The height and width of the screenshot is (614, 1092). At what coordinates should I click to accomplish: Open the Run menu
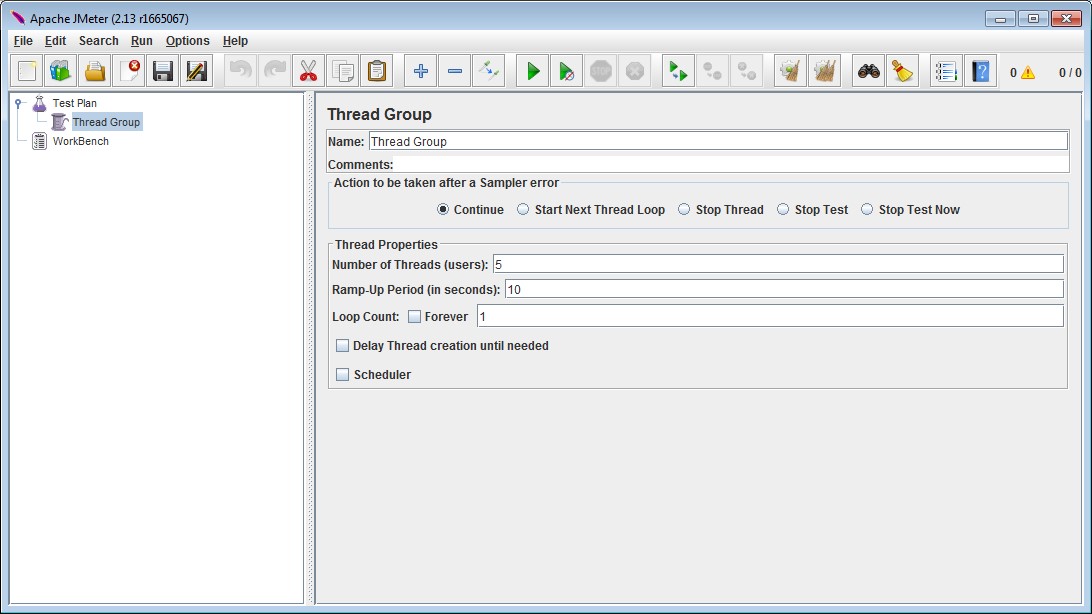[141, 41]
